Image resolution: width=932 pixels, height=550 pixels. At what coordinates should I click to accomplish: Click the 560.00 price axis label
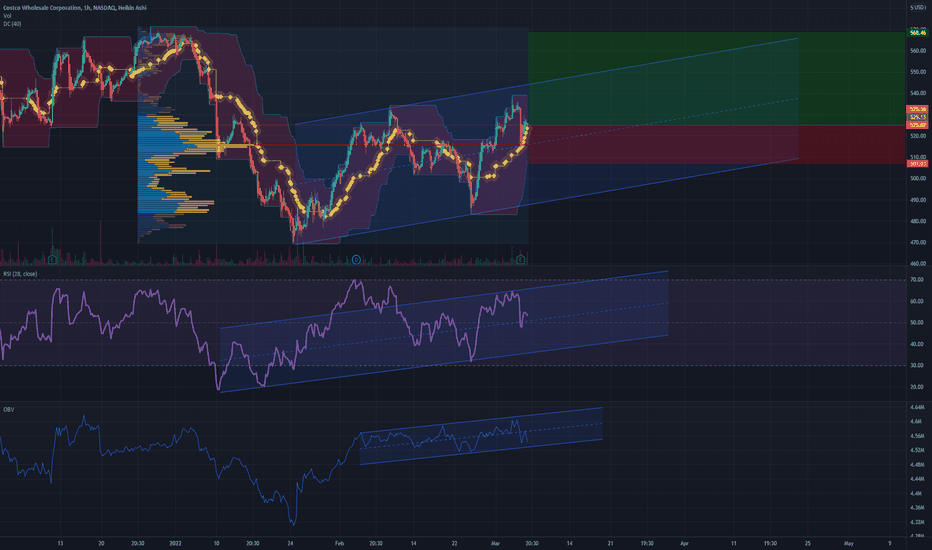pos(918,51)
